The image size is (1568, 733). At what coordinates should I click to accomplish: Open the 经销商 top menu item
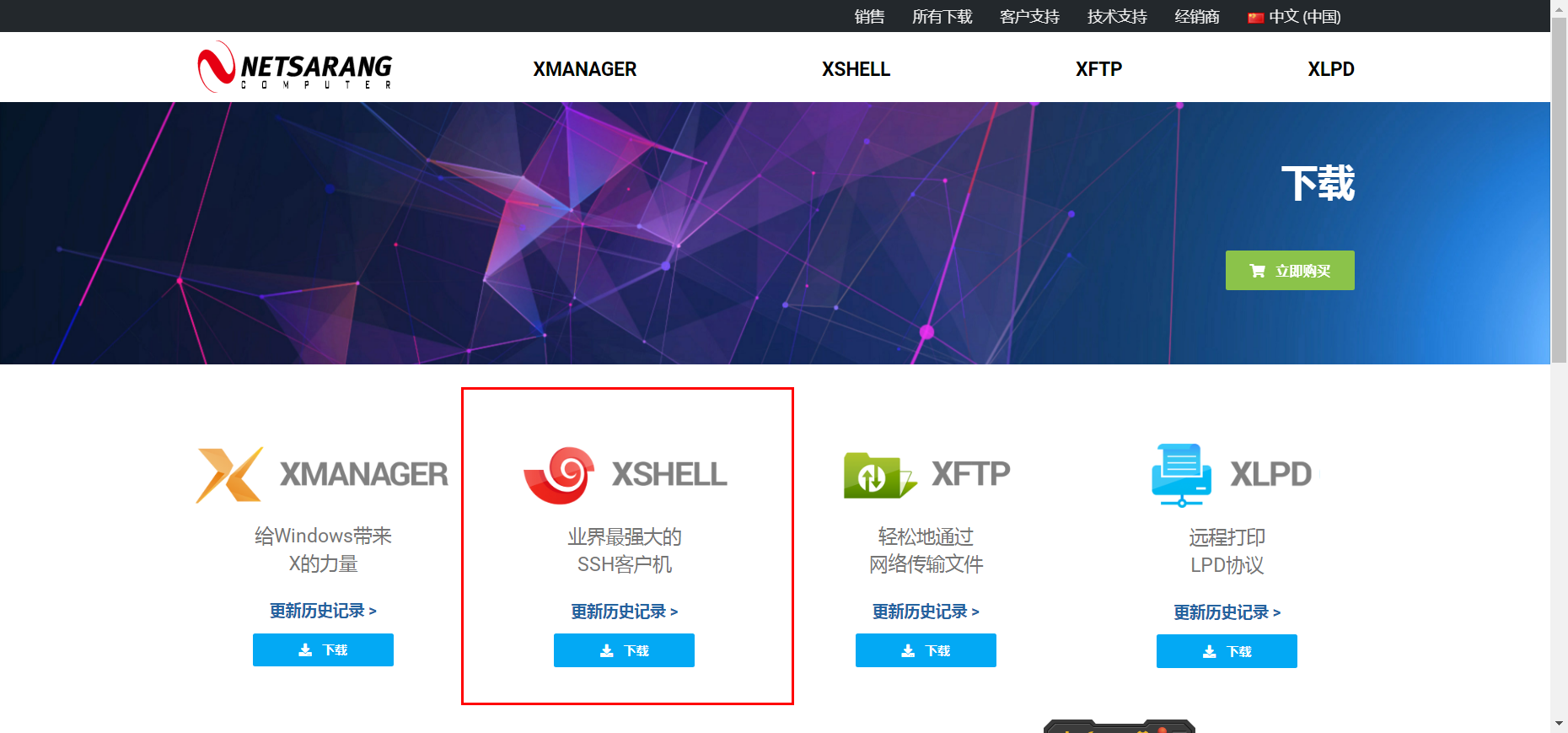coord(1197,17)
